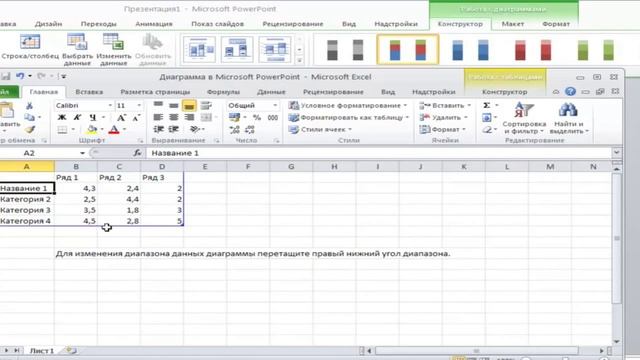Cut selection with scissors icon
This screenshot has height=360, width=640.
(29, 106)
